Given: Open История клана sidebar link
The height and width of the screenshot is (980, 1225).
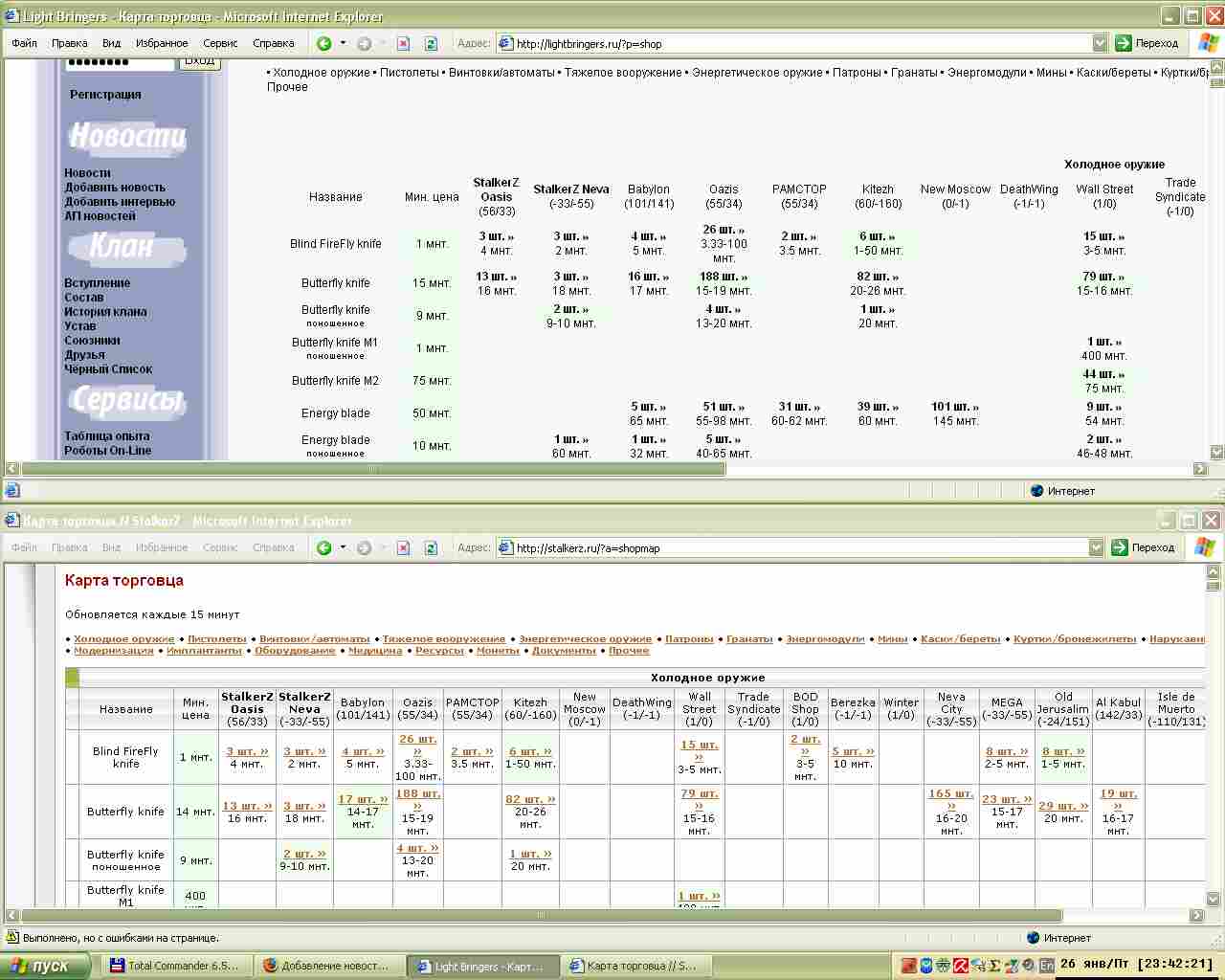Looking at the screenshot, I should (x=105, y=312).
